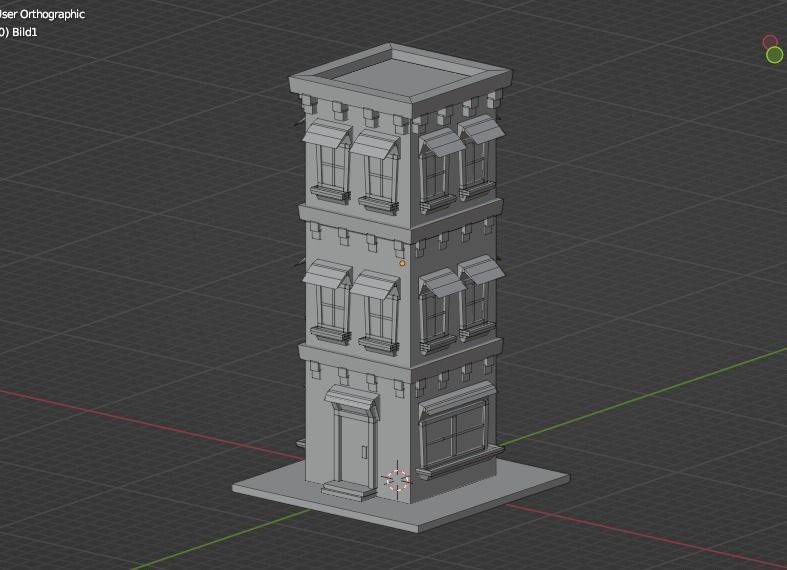Select the large ground-floor shop window
The height and width of the screenshot is (570, 787).
[x=454, y=432]
